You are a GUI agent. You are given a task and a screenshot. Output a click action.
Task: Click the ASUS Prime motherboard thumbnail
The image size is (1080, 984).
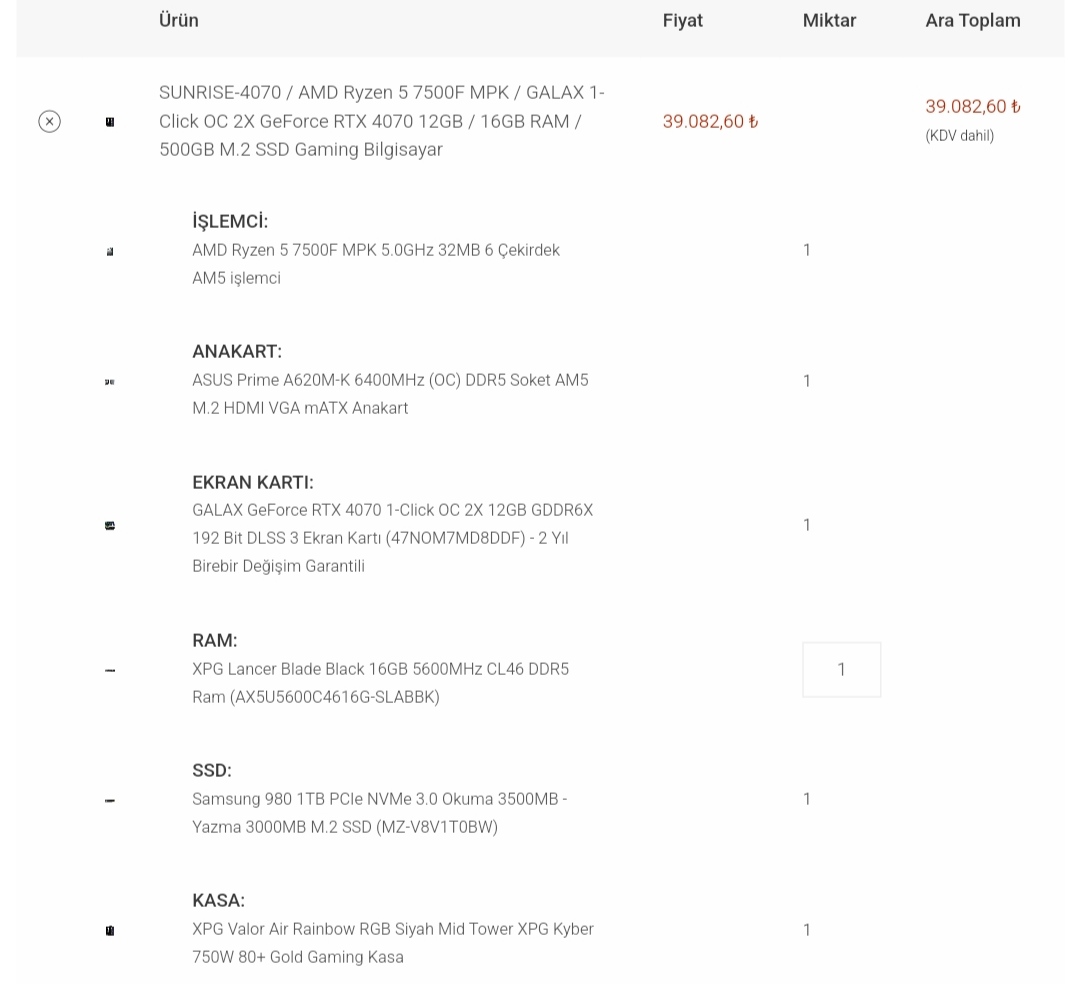click(x=110, y=381)
